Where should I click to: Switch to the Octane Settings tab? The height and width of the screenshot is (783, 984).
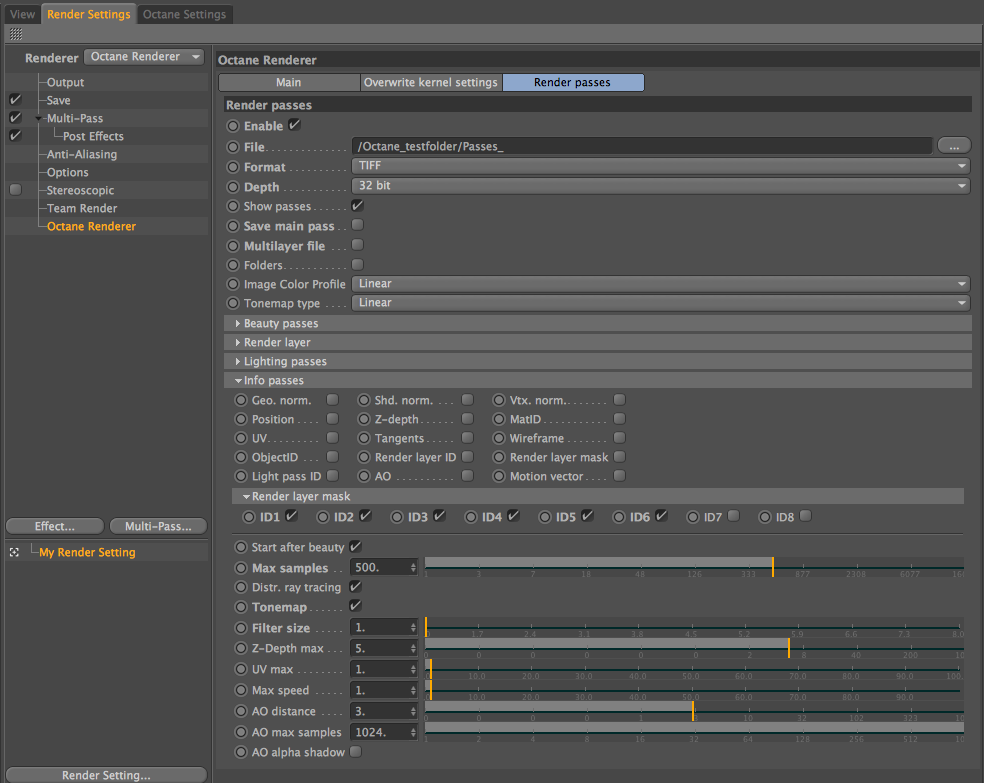184,14
